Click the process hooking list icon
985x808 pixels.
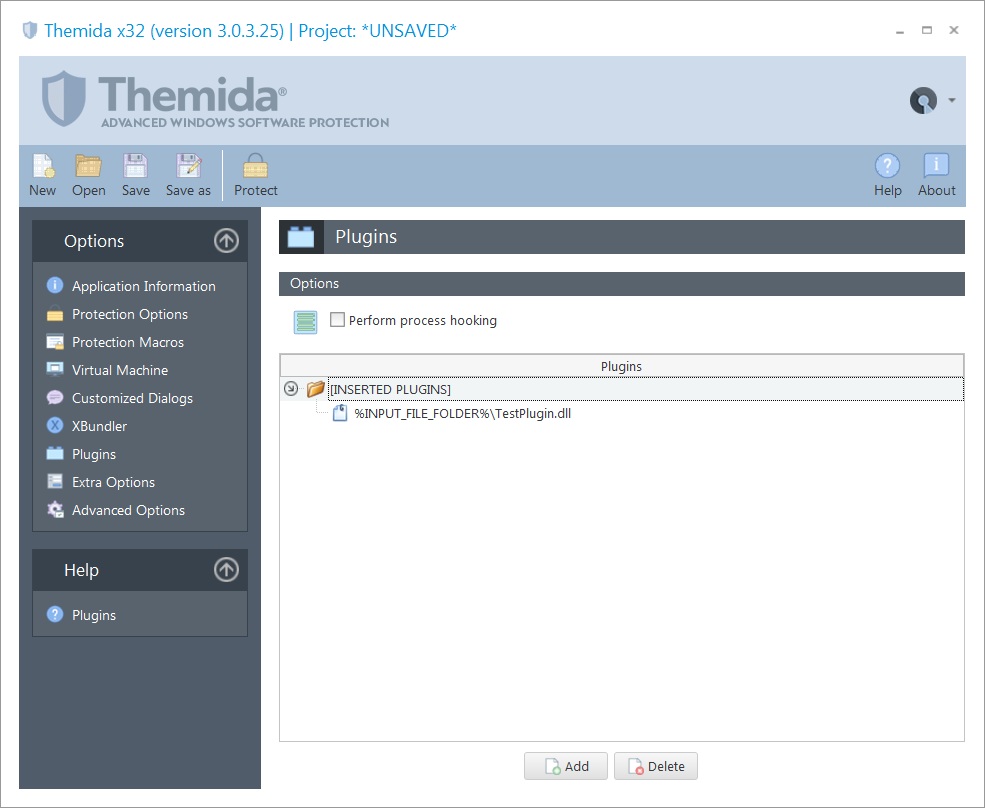[306, 322]
